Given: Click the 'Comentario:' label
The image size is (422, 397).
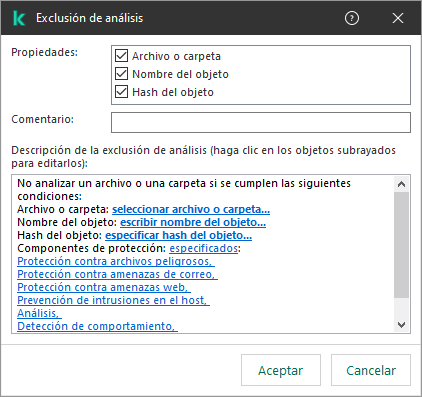Looking at the screenshot, I should (42, 119).
